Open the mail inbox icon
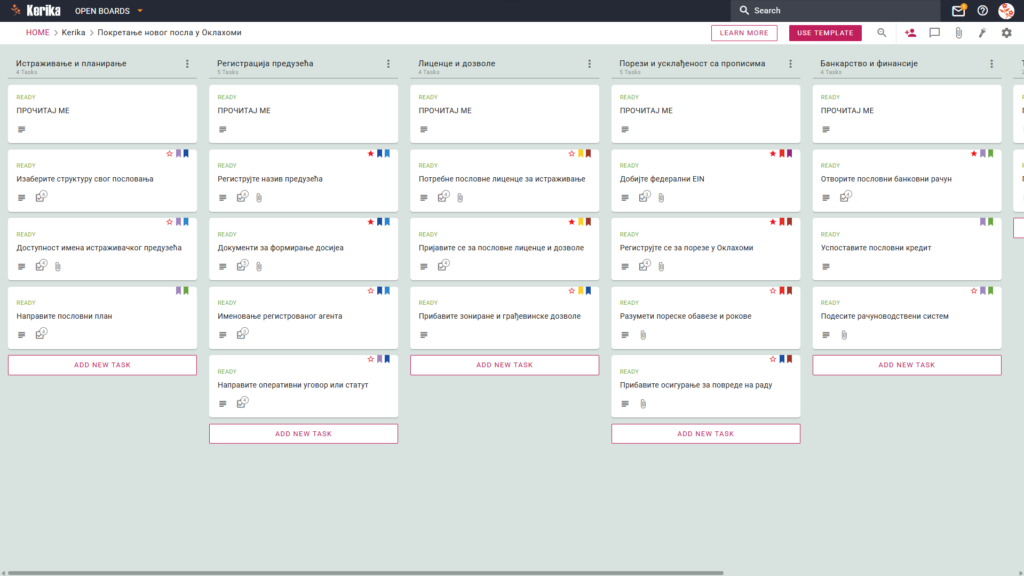The image size is (1024, 576). [958, 10]
